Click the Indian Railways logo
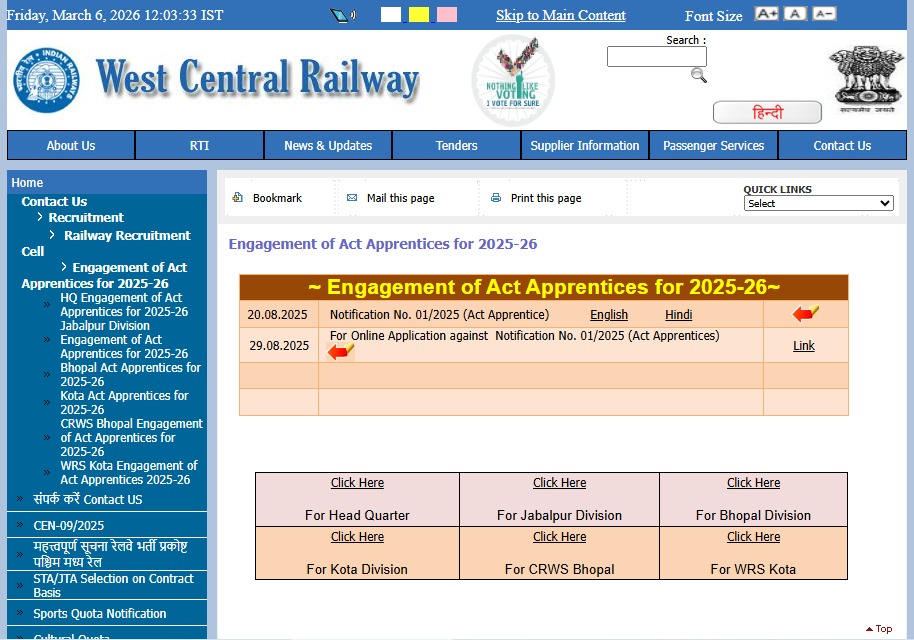This screenshot has height=640, width=914. 48,80
